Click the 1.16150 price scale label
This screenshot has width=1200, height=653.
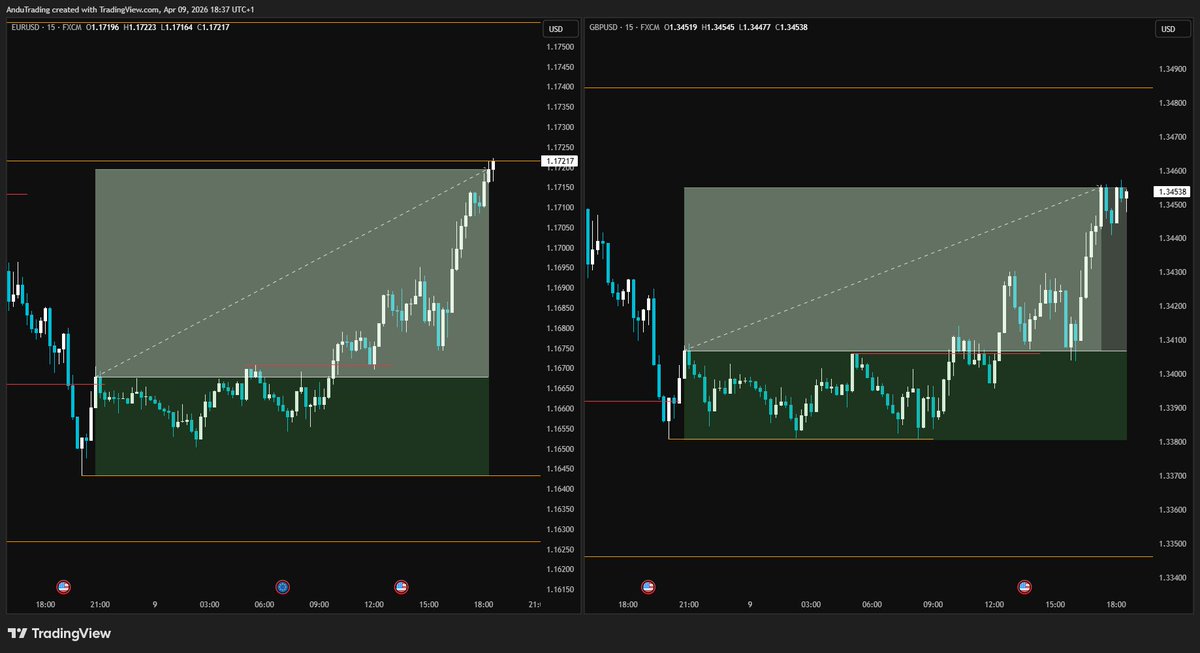pos(561,590)
